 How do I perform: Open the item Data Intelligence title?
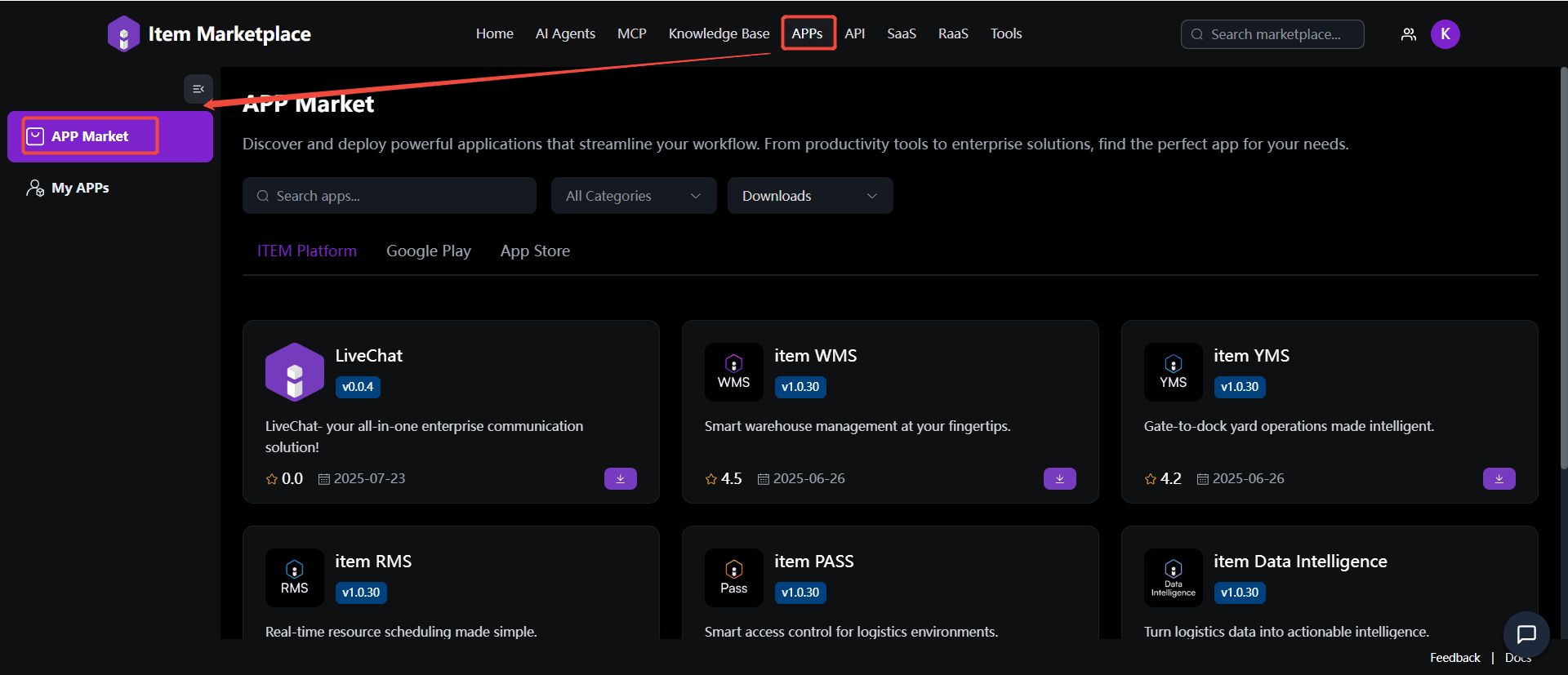pyautogui.click(x=1301, y=562)
